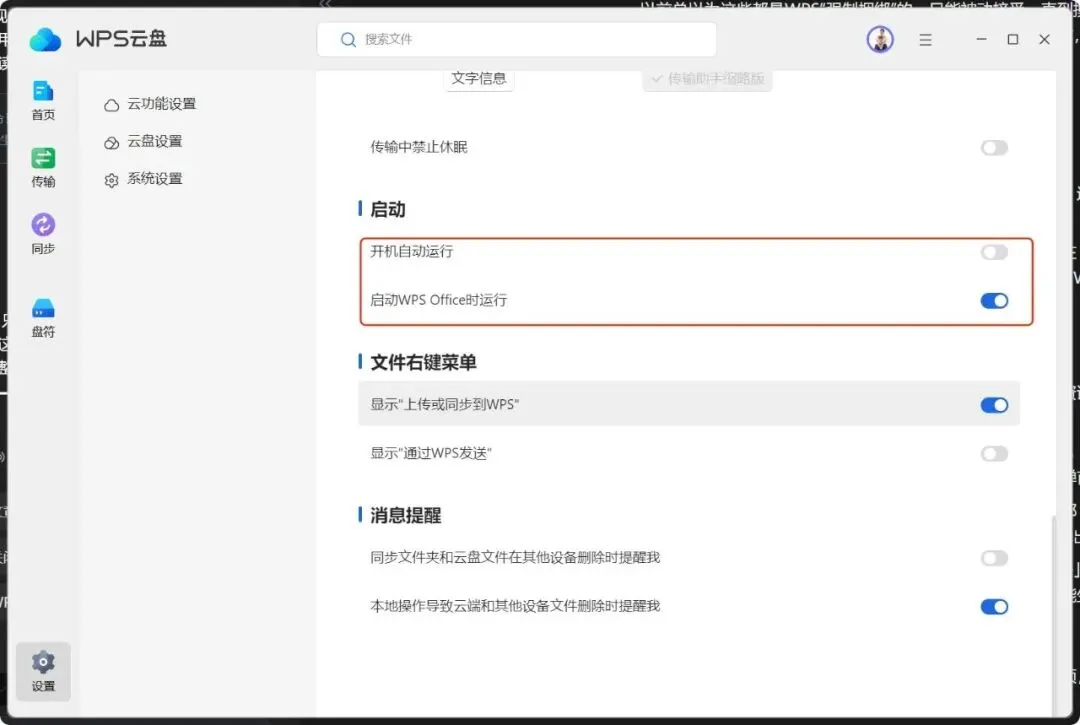The image size is (1080, 725).
Task: Click the 搜索文件 search field
Action: pos(517,39)
